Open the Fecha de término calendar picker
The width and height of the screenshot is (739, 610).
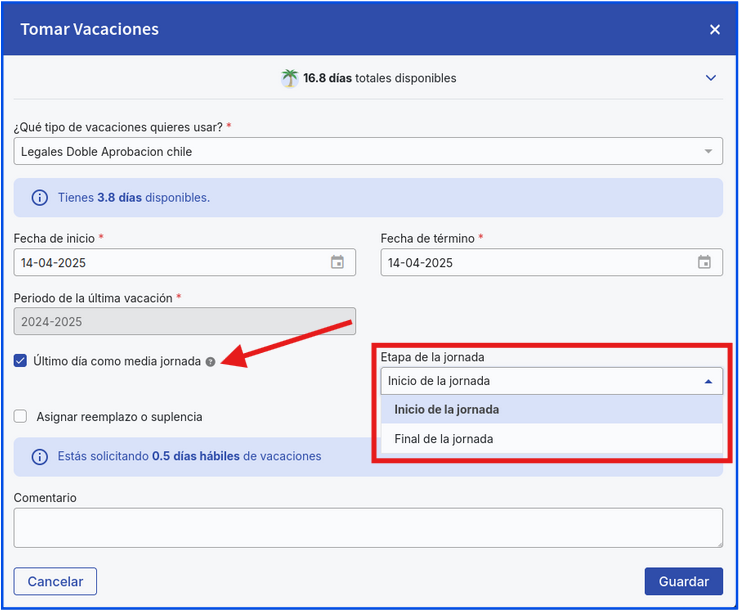point(704,263)
